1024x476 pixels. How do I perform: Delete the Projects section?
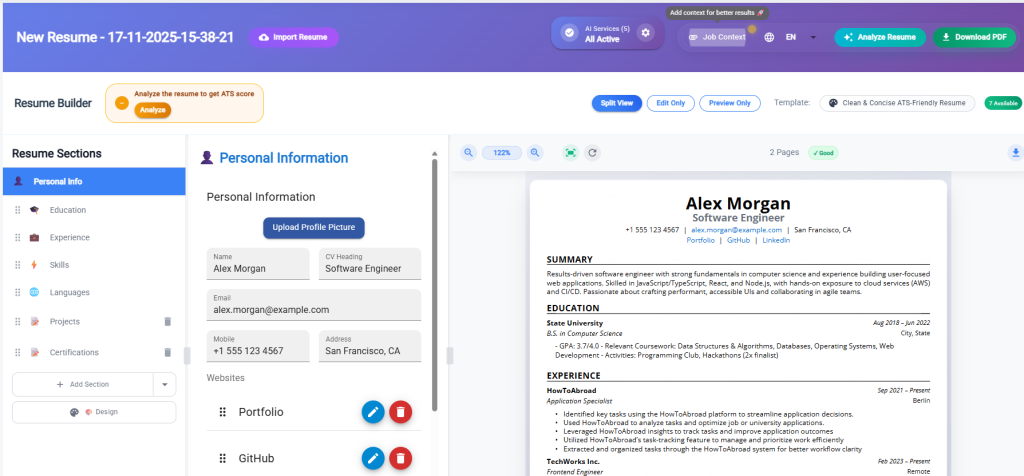coord(167,321)
